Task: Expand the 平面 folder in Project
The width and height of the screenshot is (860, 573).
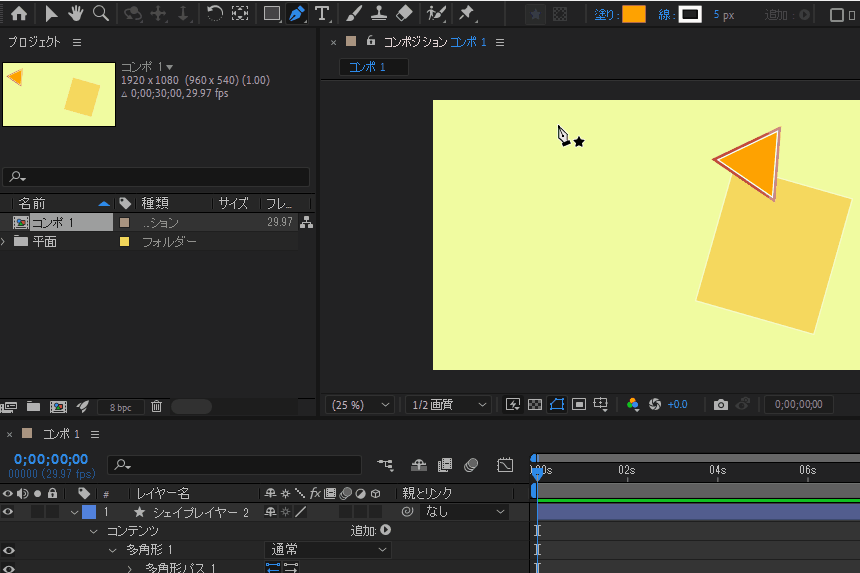Action: 3,241
